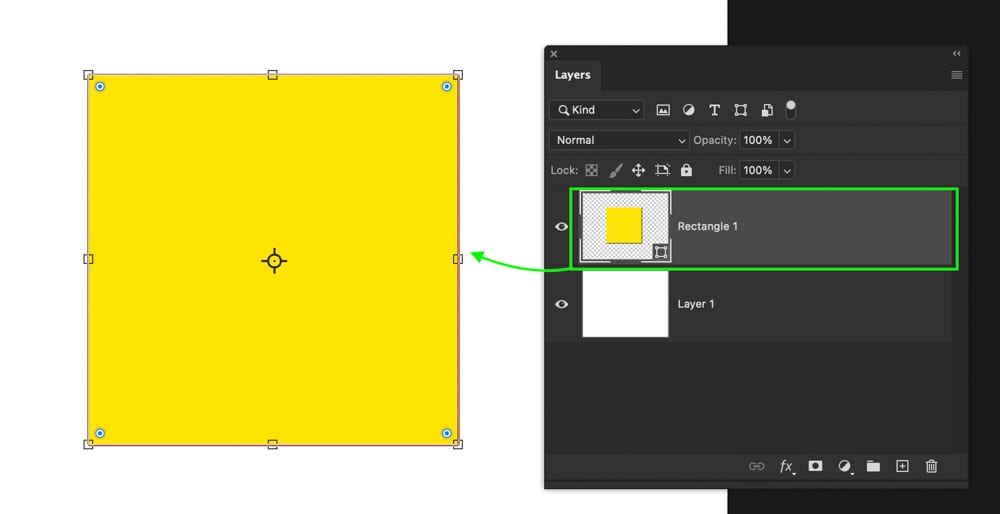Click the Opacity 100% value field
Viewport: 1000px width, 514px height.
[759, 140]
